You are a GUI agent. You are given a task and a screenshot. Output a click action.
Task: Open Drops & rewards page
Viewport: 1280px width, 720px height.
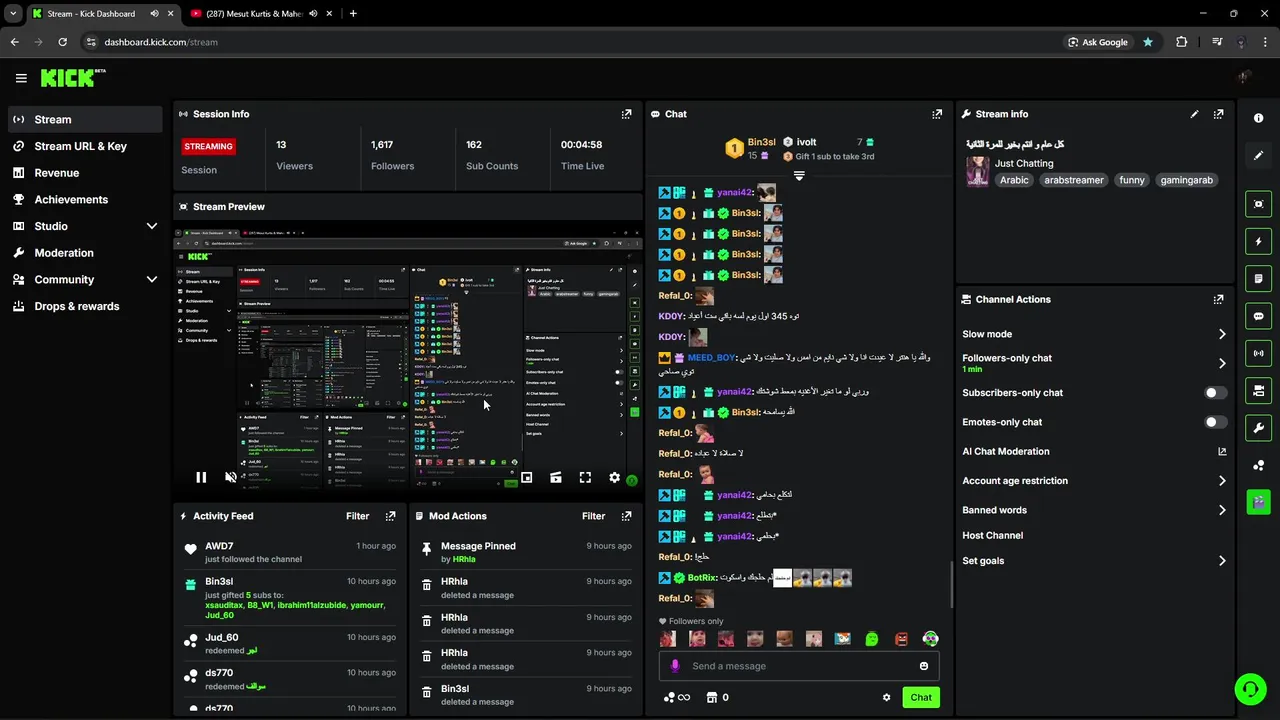(84, 306)
